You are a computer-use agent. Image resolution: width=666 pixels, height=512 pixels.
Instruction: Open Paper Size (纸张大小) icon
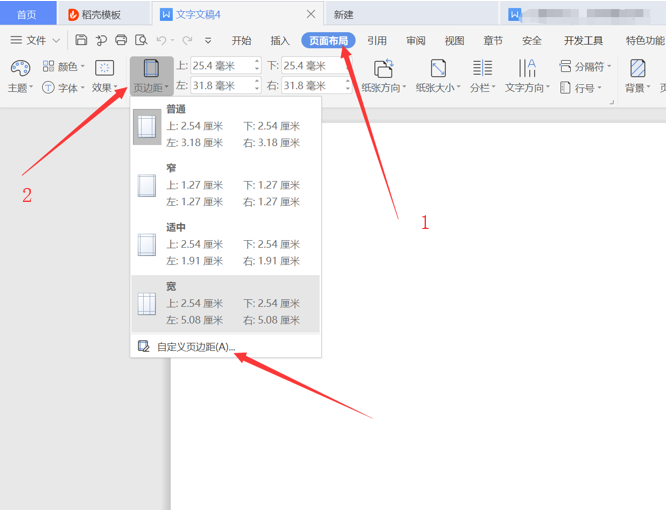[438, 68]
